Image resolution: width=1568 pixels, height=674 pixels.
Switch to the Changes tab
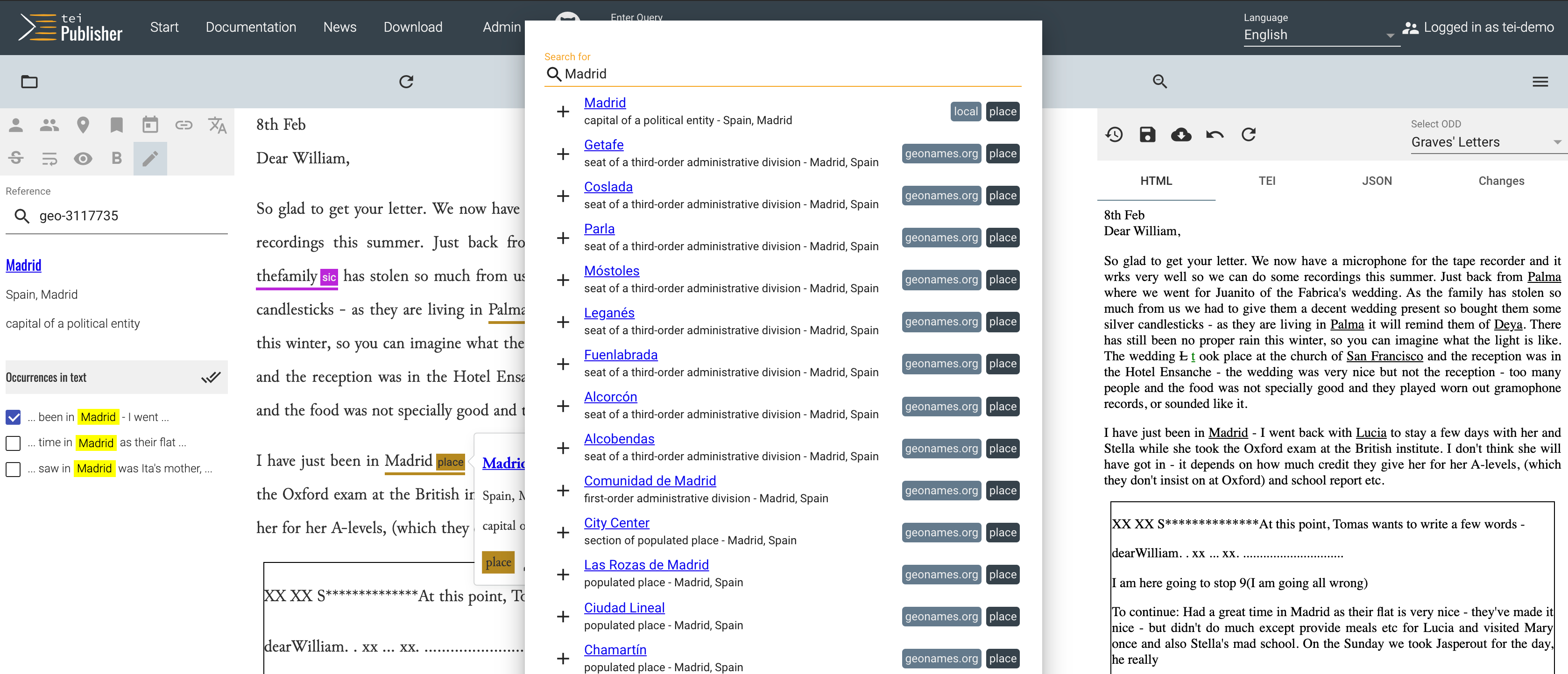point(1500,181)
